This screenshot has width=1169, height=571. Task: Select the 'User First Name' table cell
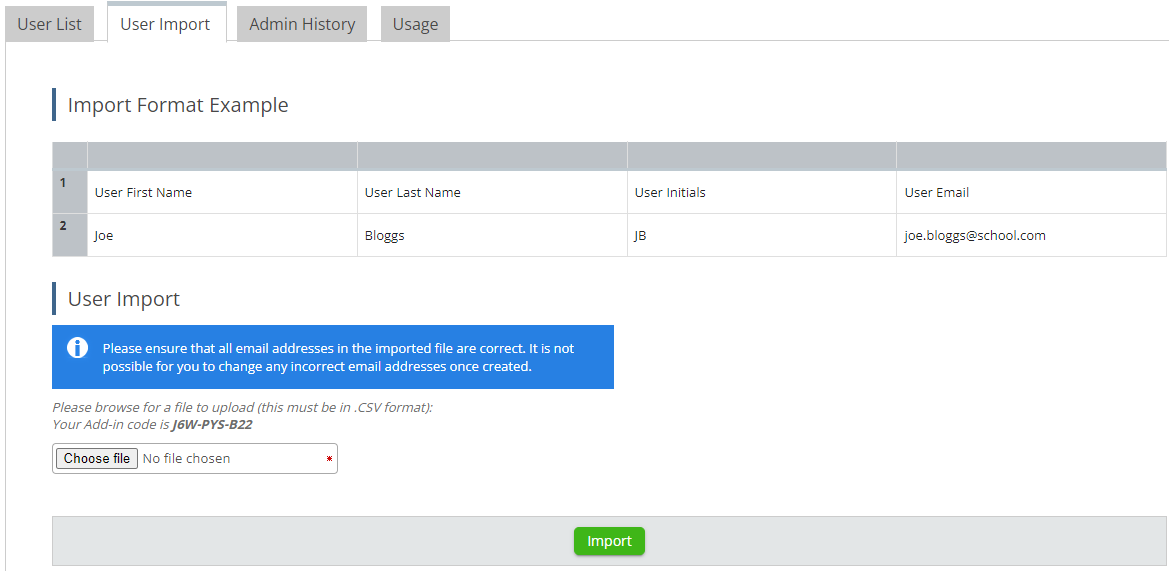point(222,192)
